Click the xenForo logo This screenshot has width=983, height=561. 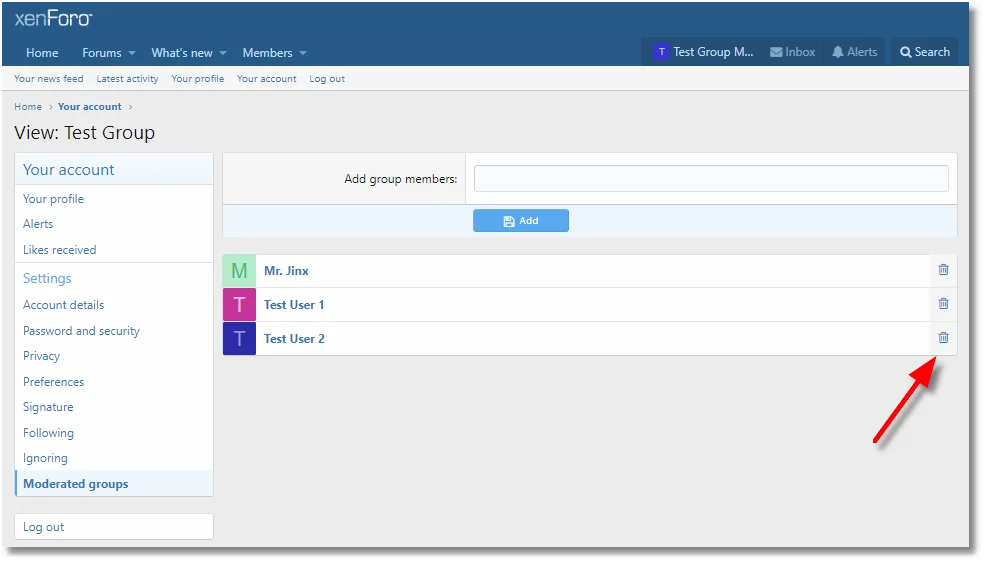coord(53,19)
